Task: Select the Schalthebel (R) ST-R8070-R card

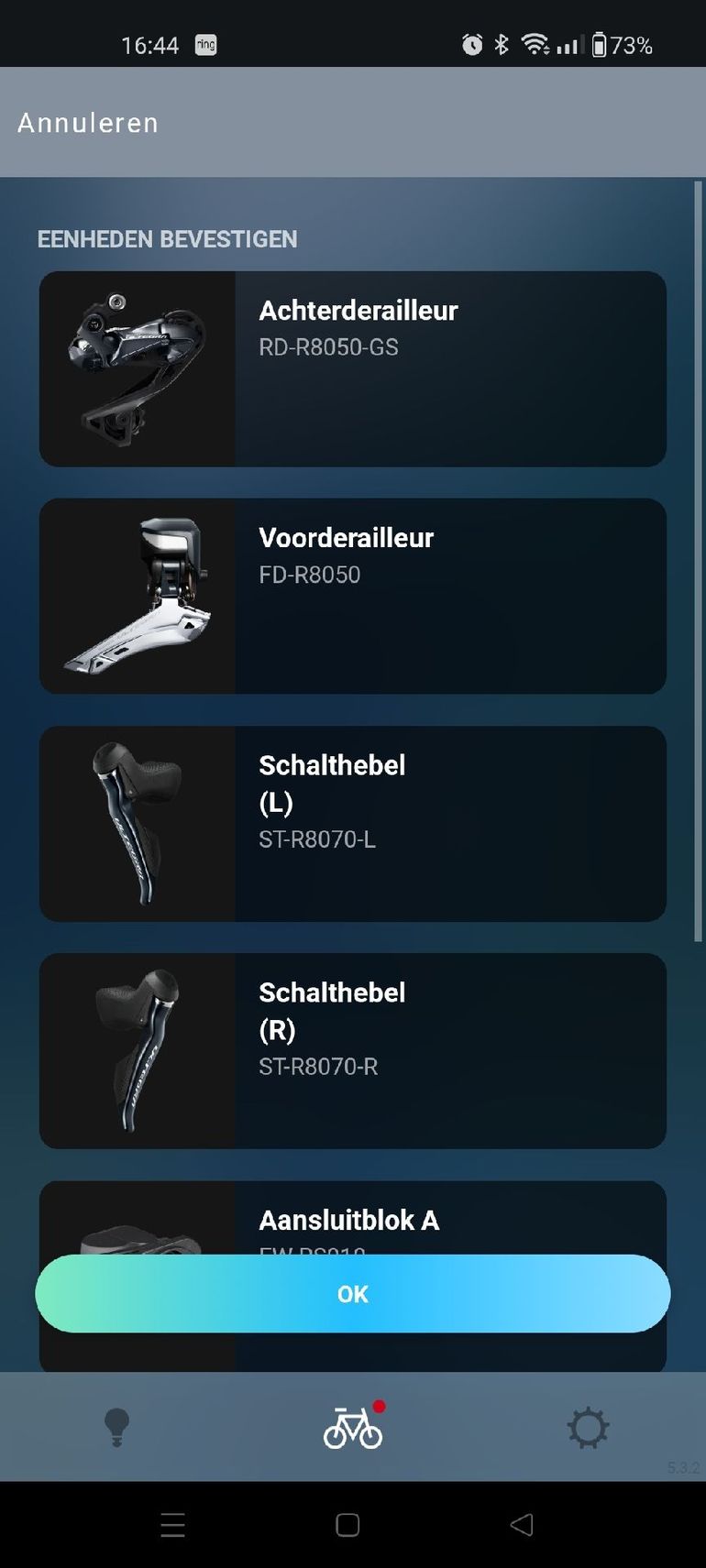Action: point(353,1050)
